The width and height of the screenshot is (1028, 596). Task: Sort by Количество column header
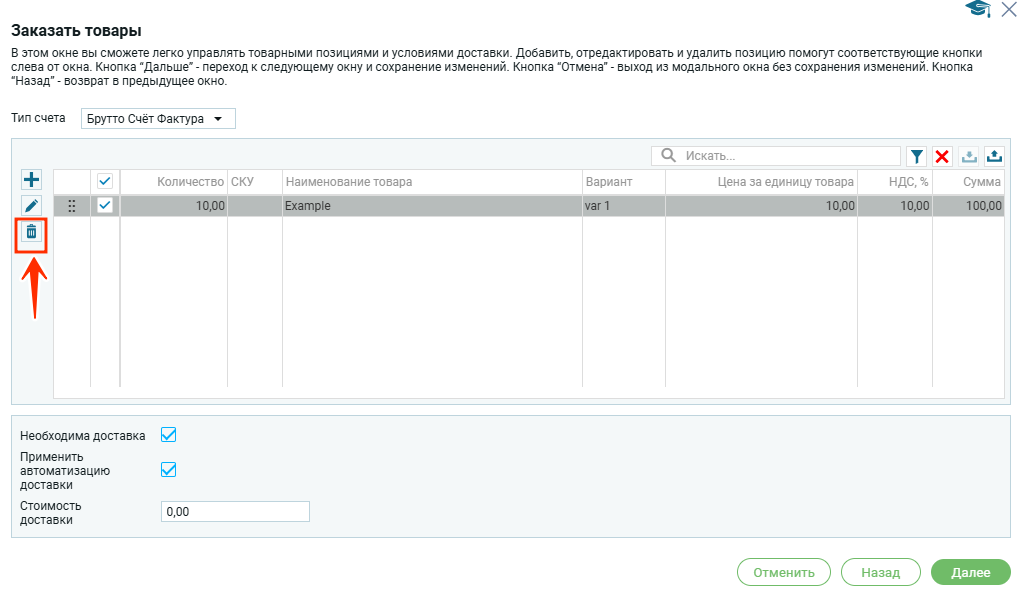point(190,182)
